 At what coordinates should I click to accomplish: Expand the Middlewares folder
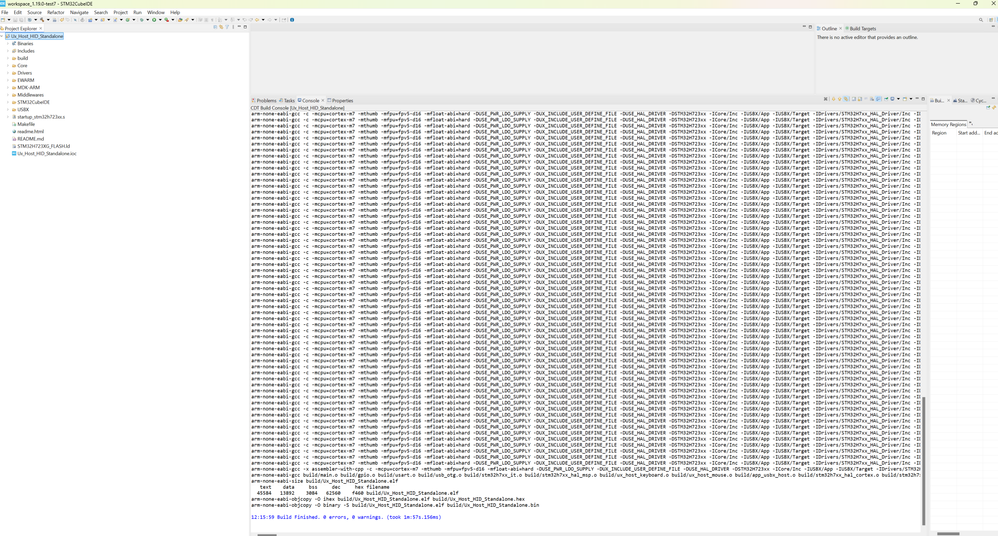8,95
